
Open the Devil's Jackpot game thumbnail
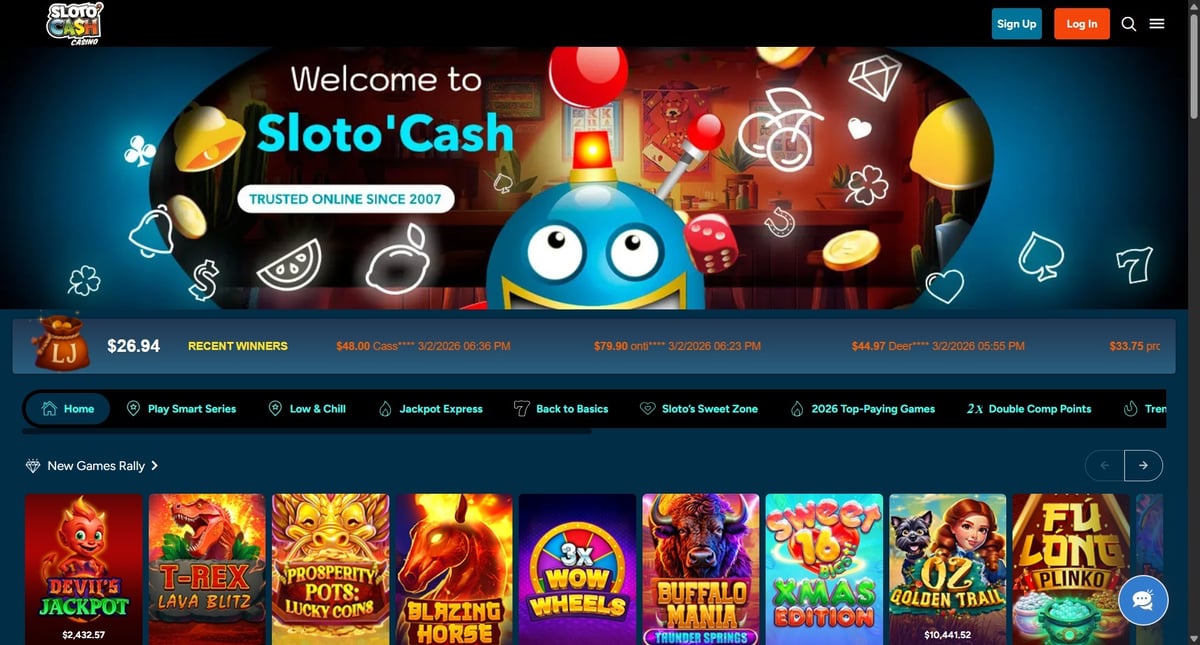83,569
